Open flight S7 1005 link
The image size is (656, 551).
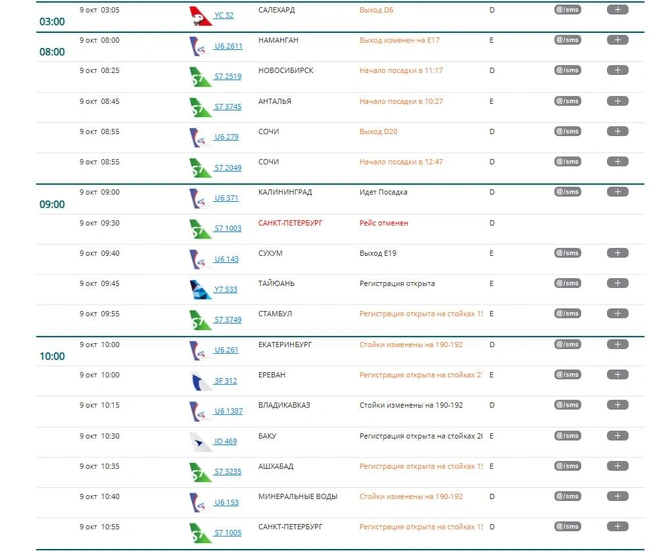tap(228, 533)
